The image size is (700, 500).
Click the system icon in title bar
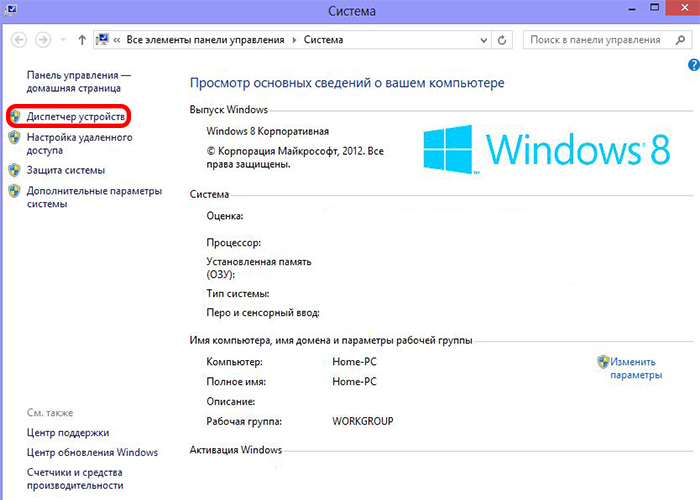click(10, 9)
